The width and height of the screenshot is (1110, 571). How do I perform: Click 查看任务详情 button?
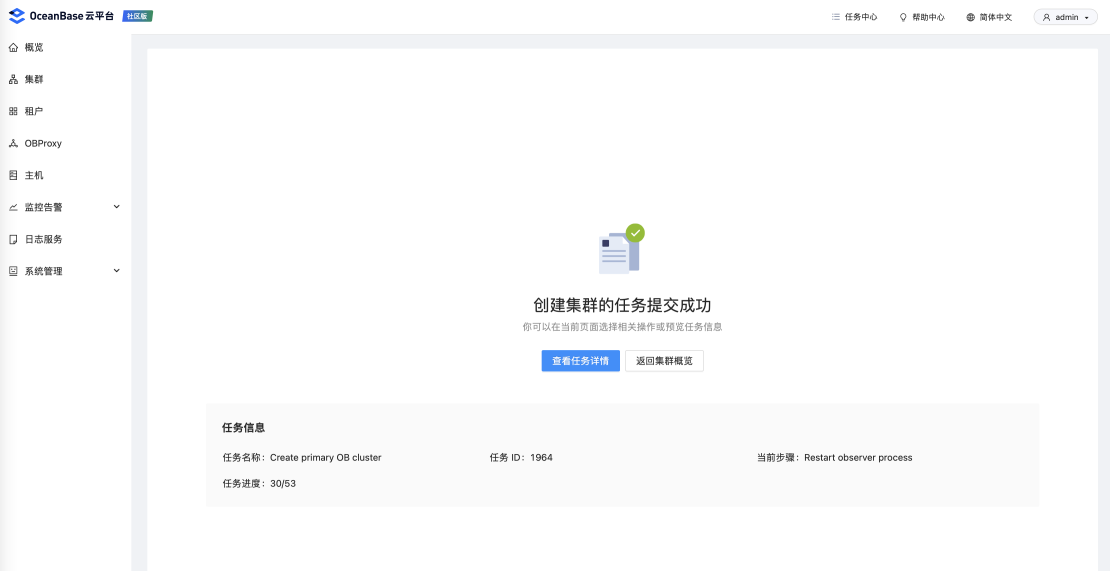pos(580,360)
